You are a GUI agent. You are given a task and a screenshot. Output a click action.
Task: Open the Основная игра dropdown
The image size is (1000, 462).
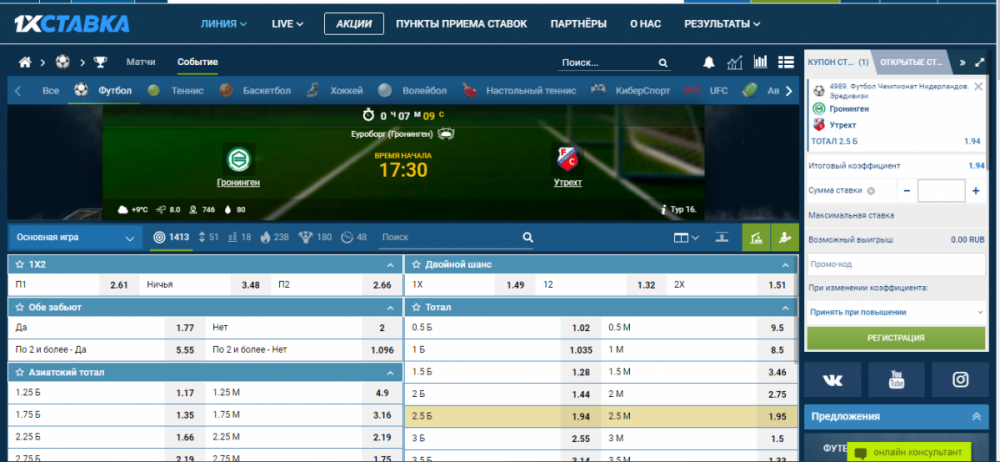click(x=75, y=238)
